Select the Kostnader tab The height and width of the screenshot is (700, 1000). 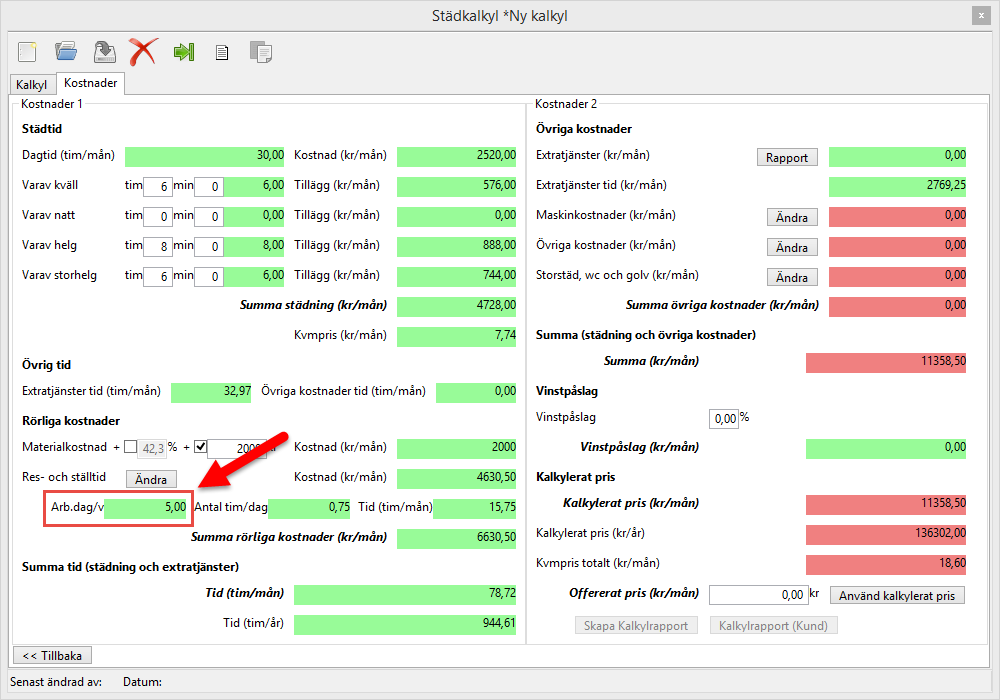(x=90, y=84)
